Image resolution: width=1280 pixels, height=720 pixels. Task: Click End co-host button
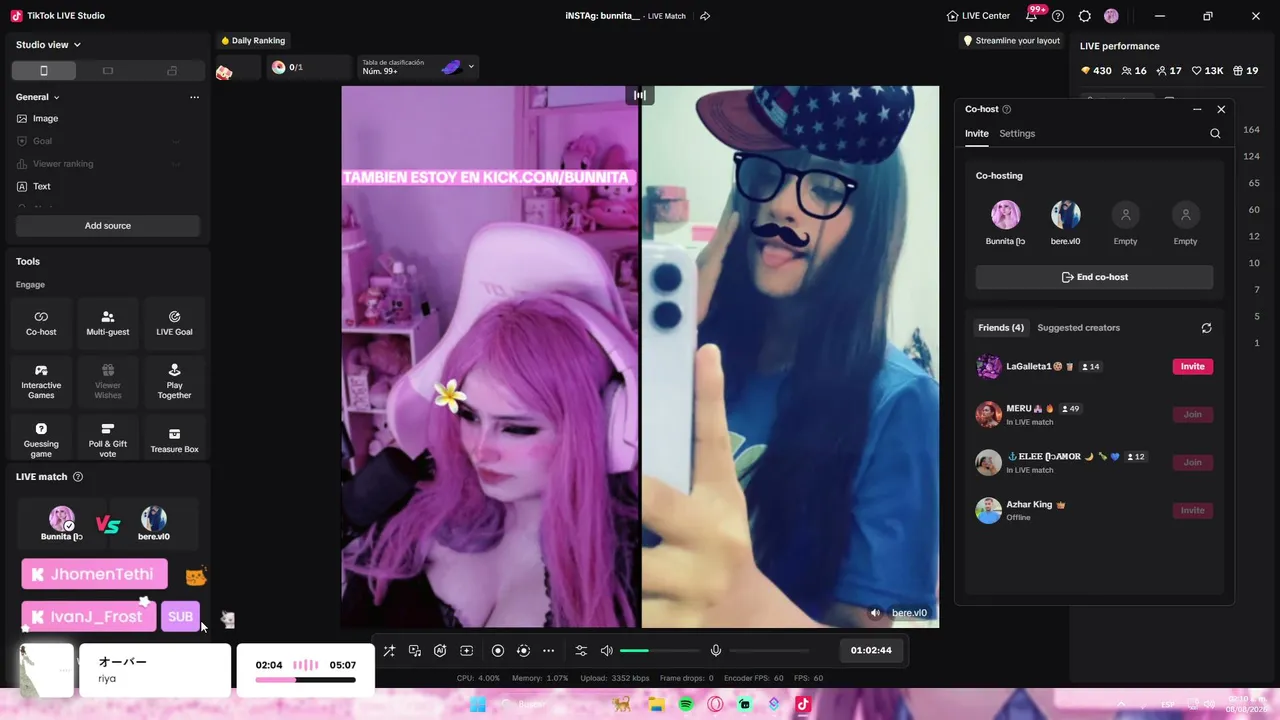(1094, 277)
